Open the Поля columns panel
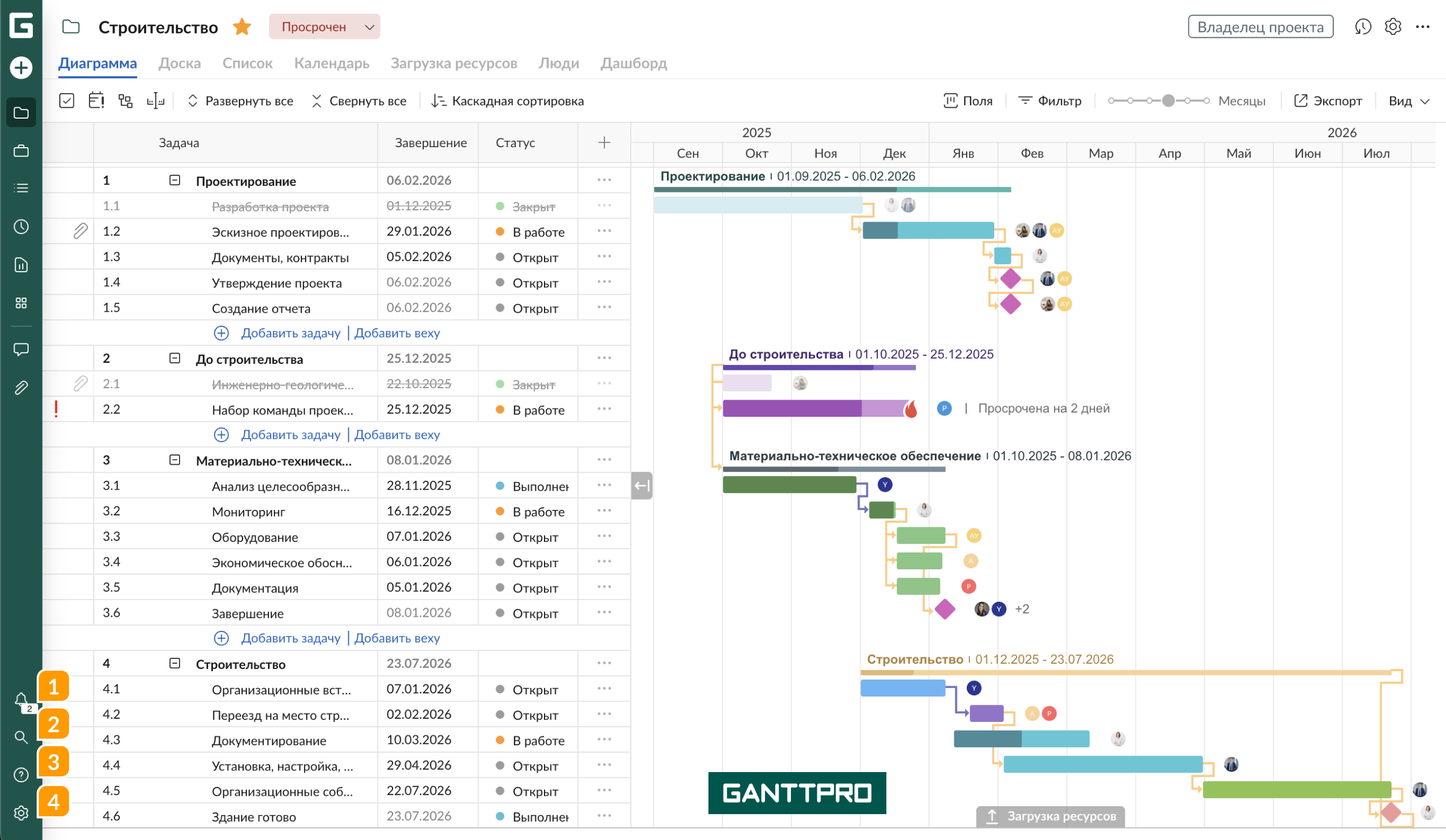1446x840 pixels. point(968,101)
